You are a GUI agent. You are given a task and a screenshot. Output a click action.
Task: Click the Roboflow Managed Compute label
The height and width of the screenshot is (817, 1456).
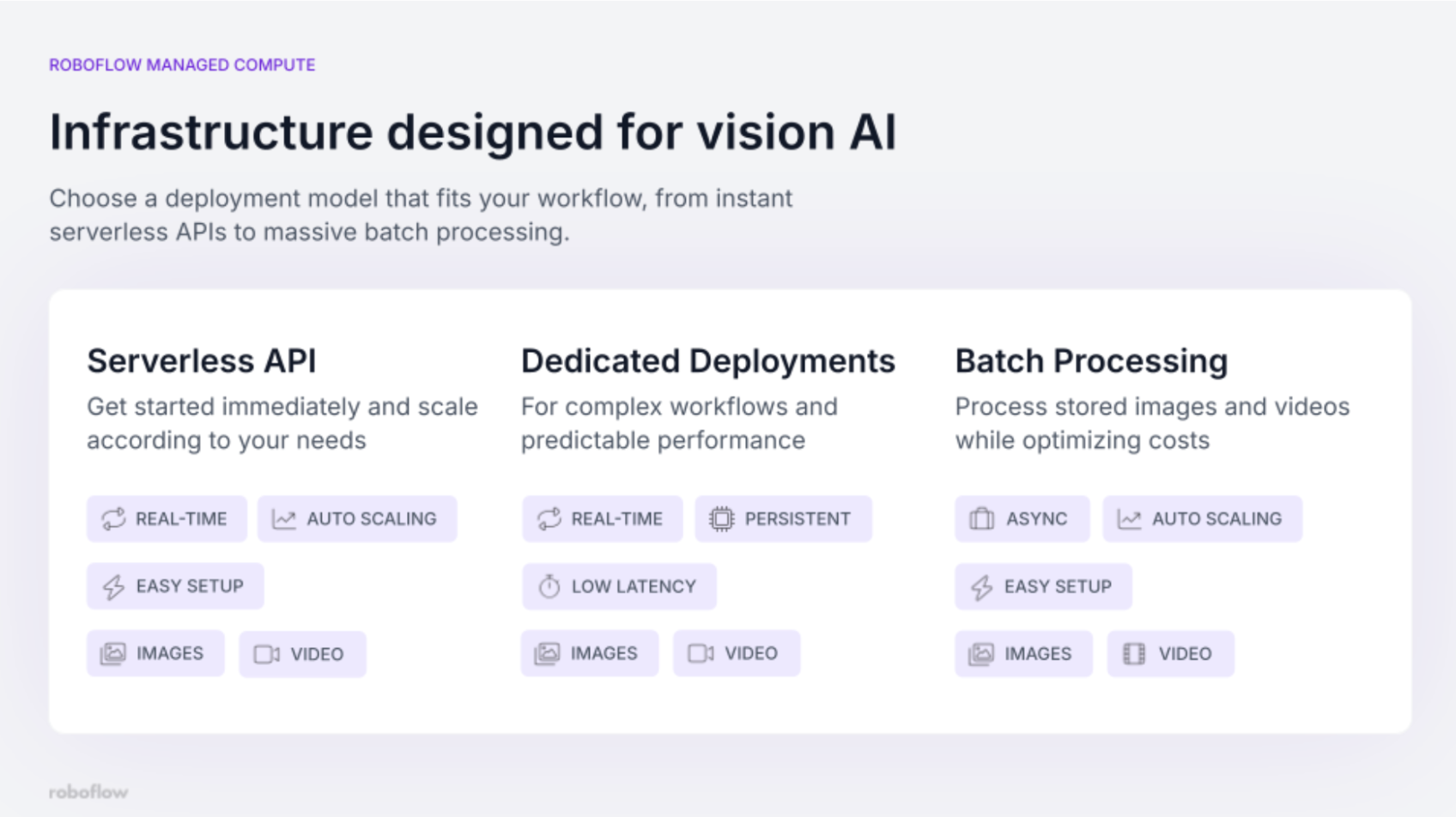click(x=182, y=65)
